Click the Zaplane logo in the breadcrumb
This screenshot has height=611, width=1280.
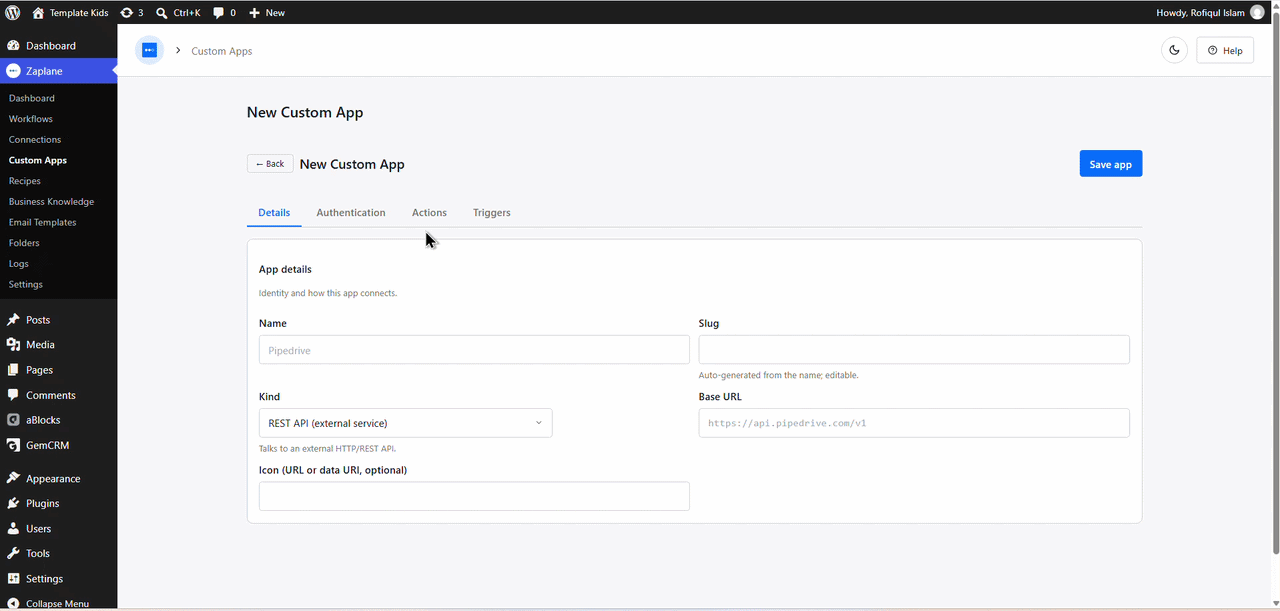tap(149, 50)
